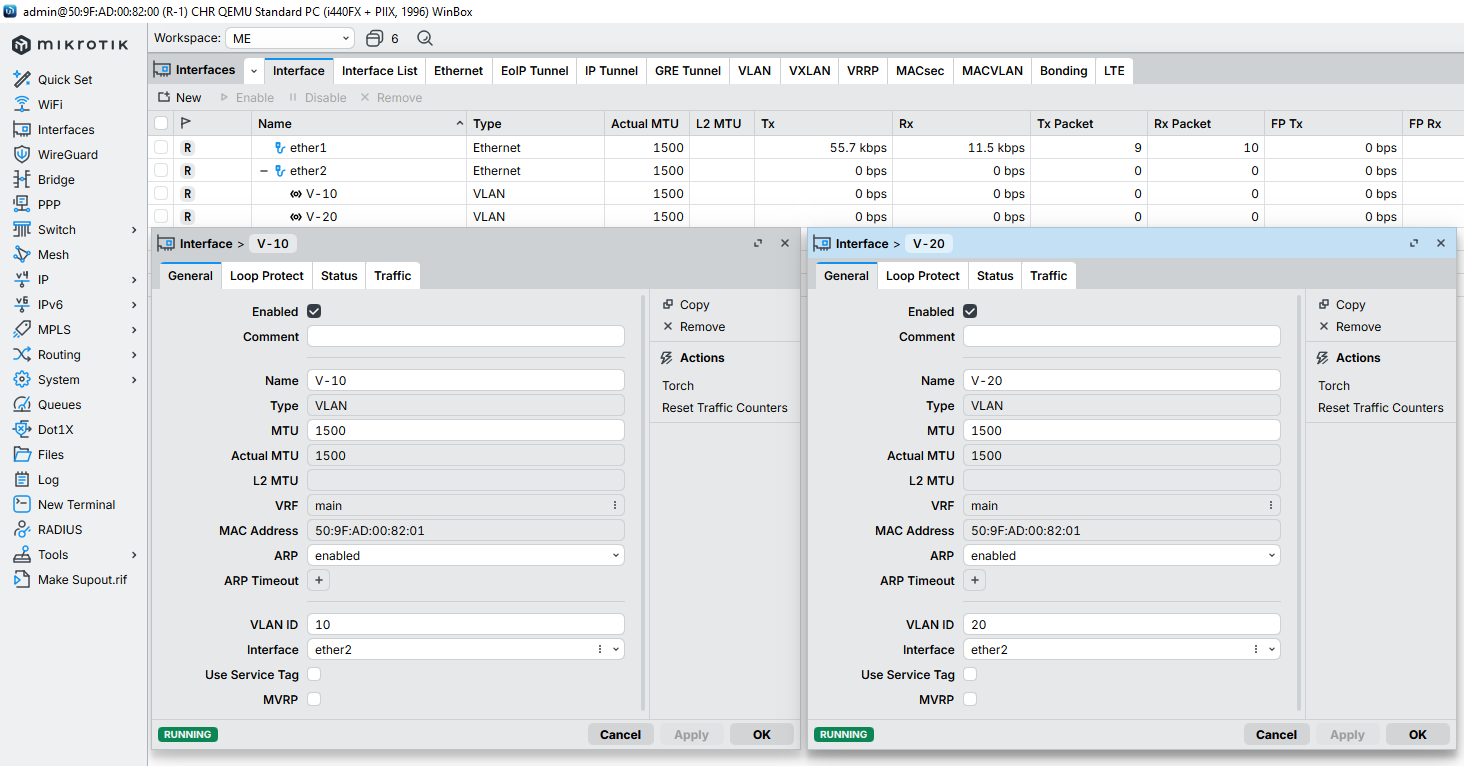Expand Interface ether2 dropdown in V-20 window
Image resolution: width=1464 pixels, height=766 pixels.
pos(1272,650)
